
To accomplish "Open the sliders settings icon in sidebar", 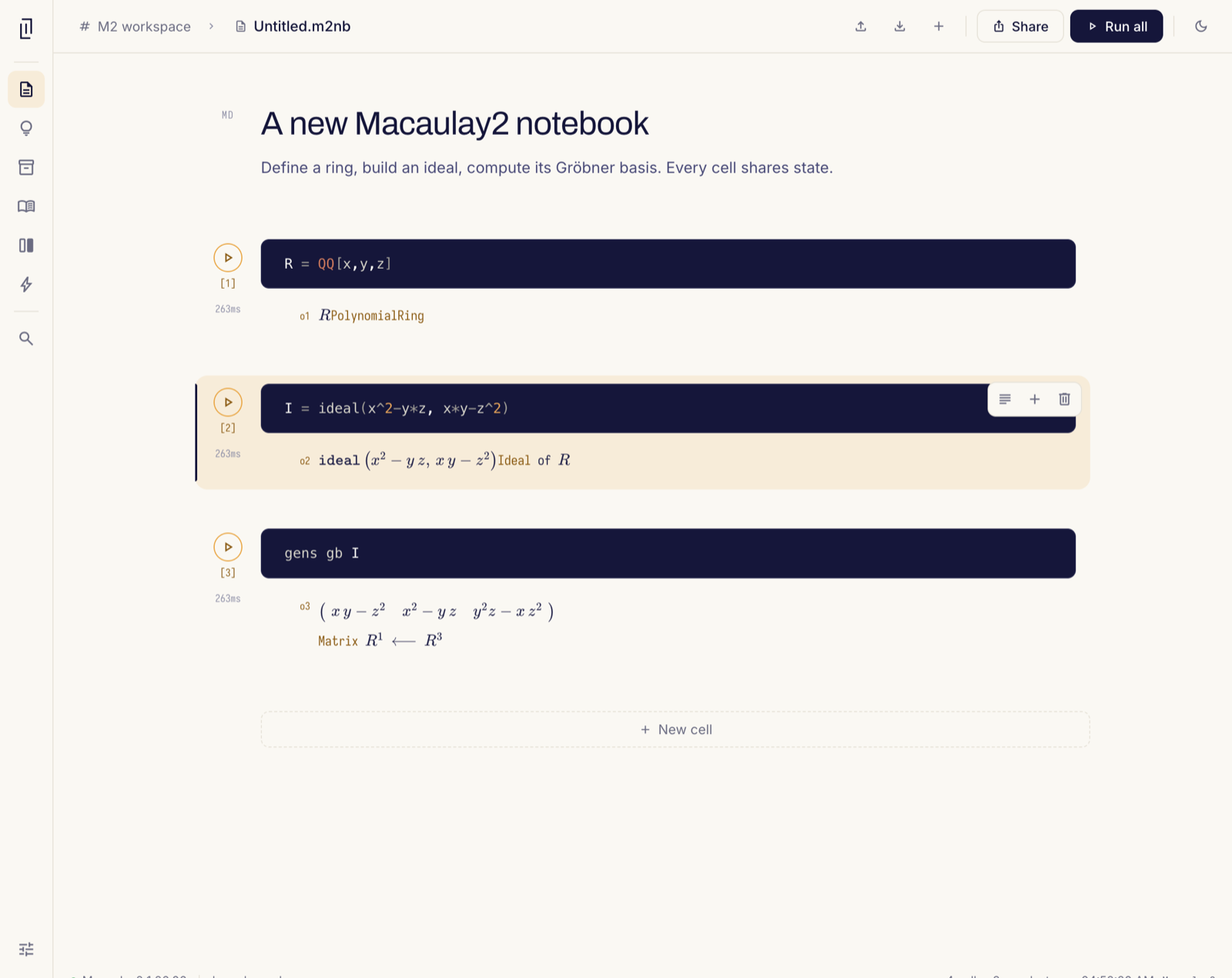I will [26, 949].
